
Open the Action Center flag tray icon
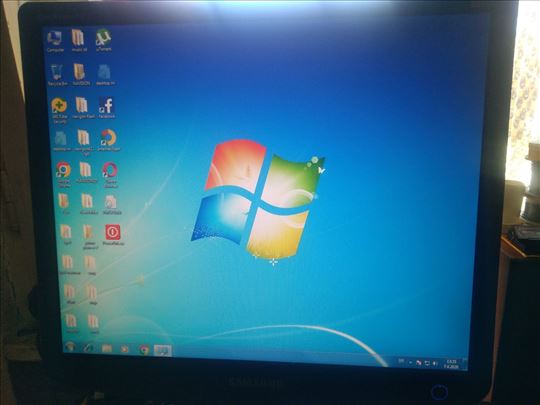point(419,362)
